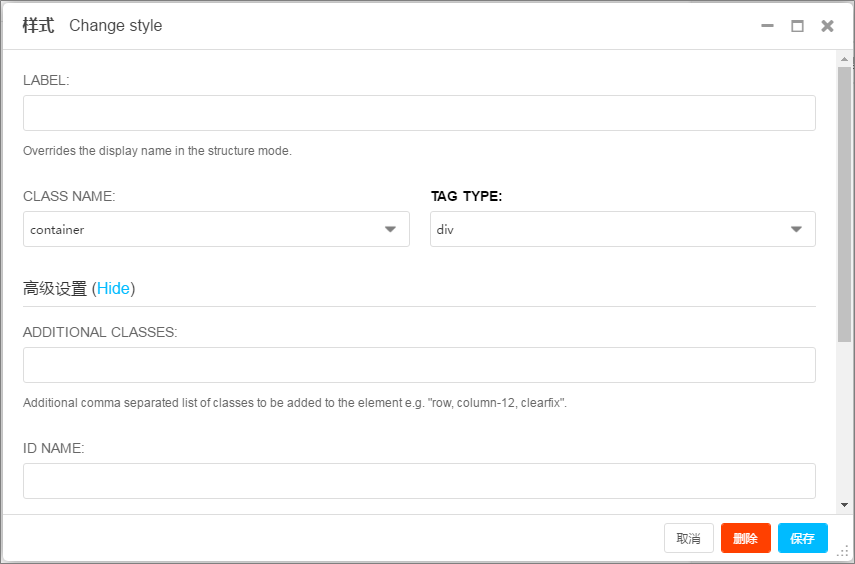Click the vertical scrollbar thumb
The width and height of the screenshot is (855, 564).
tap(845, 205)
